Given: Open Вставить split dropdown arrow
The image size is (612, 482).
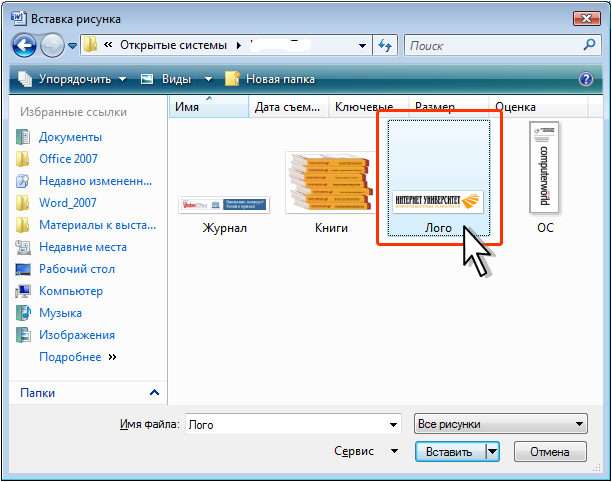Looking at the screenshot, I should click(x=493, y=452).
